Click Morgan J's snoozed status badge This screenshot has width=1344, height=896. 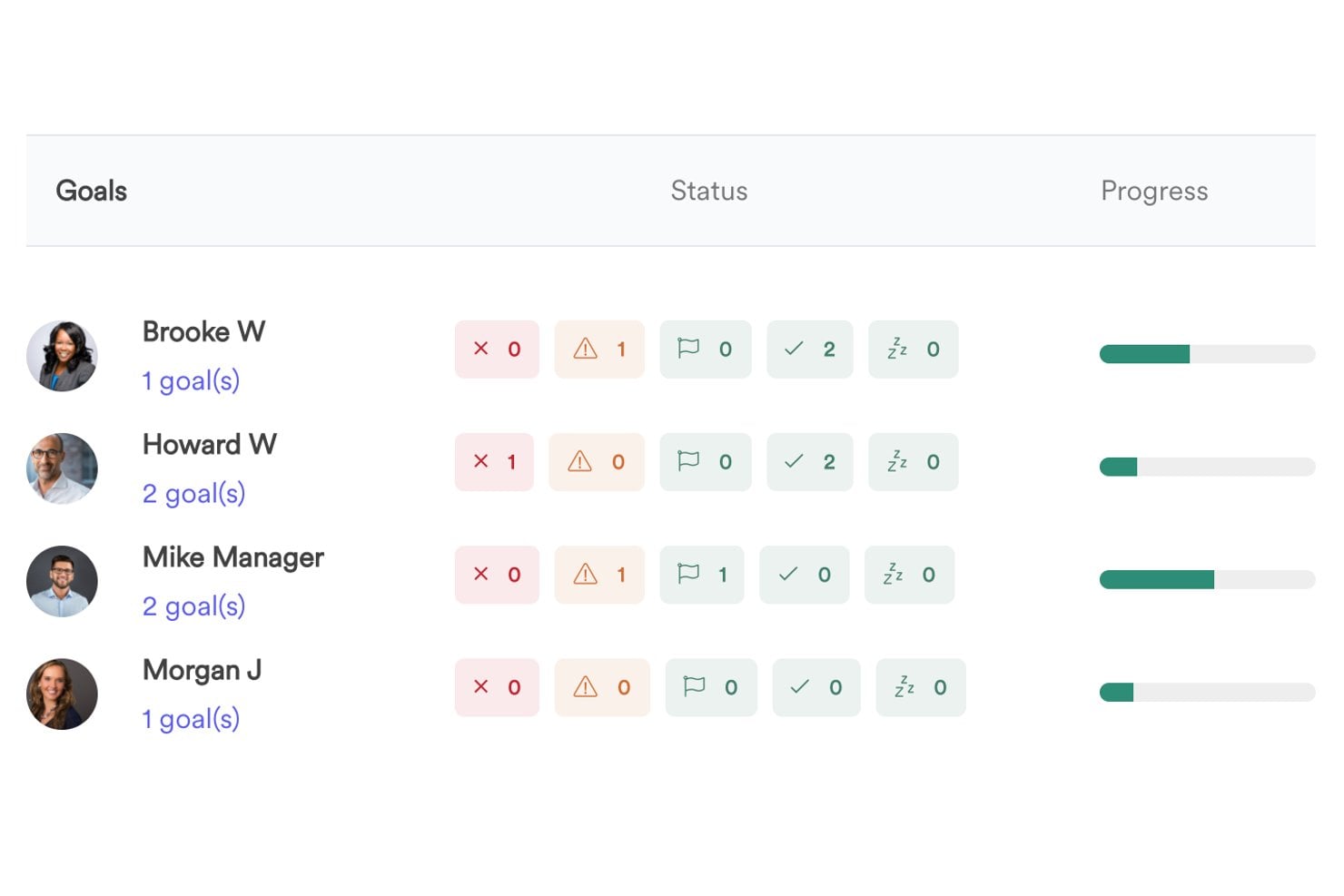[x=921, y=687]
